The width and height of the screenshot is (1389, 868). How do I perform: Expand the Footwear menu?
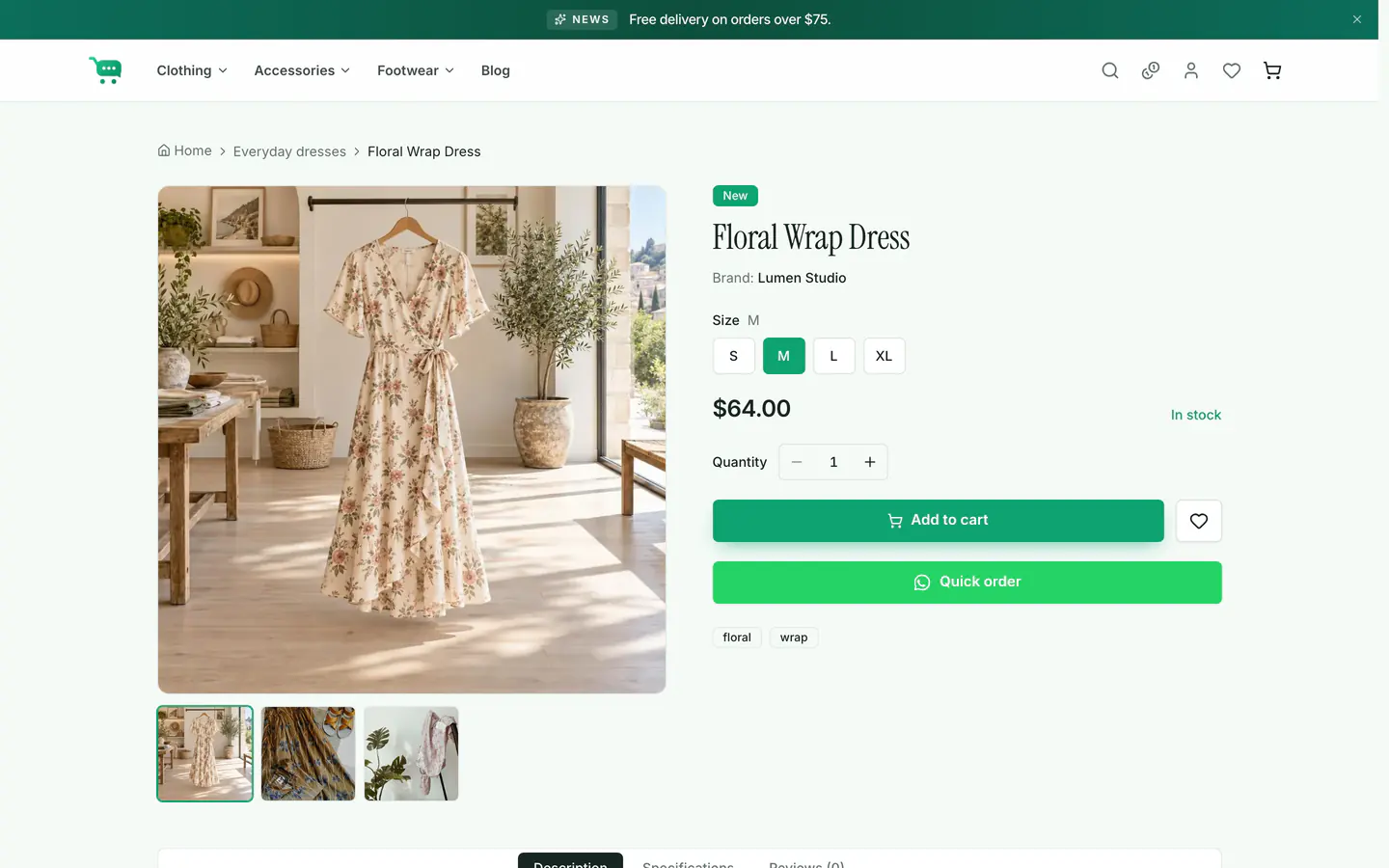[x=416, y=70]
